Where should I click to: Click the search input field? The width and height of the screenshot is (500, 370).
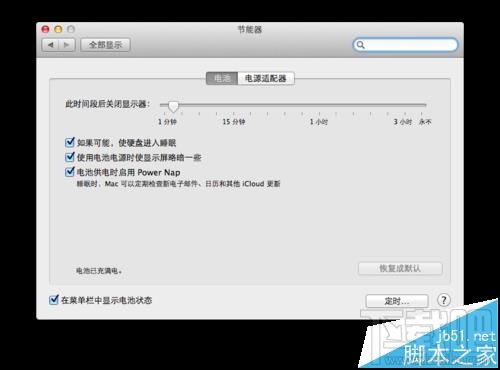(405, 45)
